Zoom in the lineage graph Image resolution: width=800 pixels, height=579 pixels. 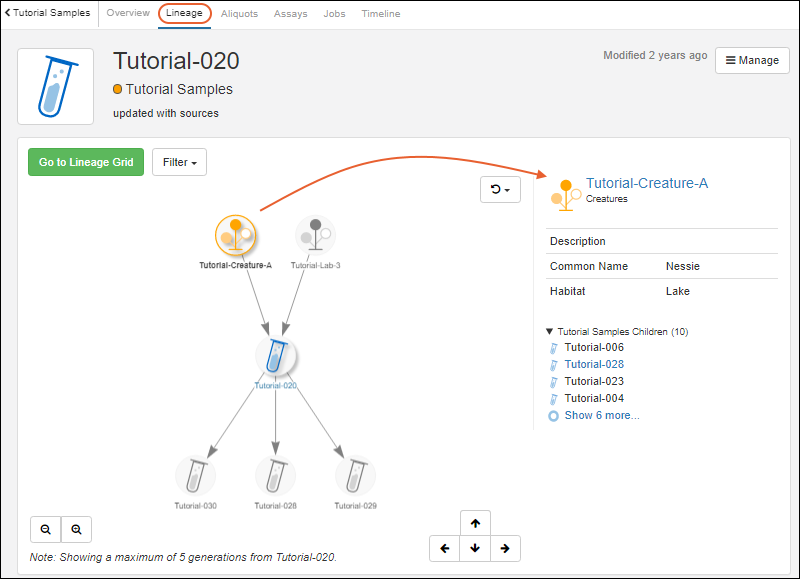[x=76, y=530]
